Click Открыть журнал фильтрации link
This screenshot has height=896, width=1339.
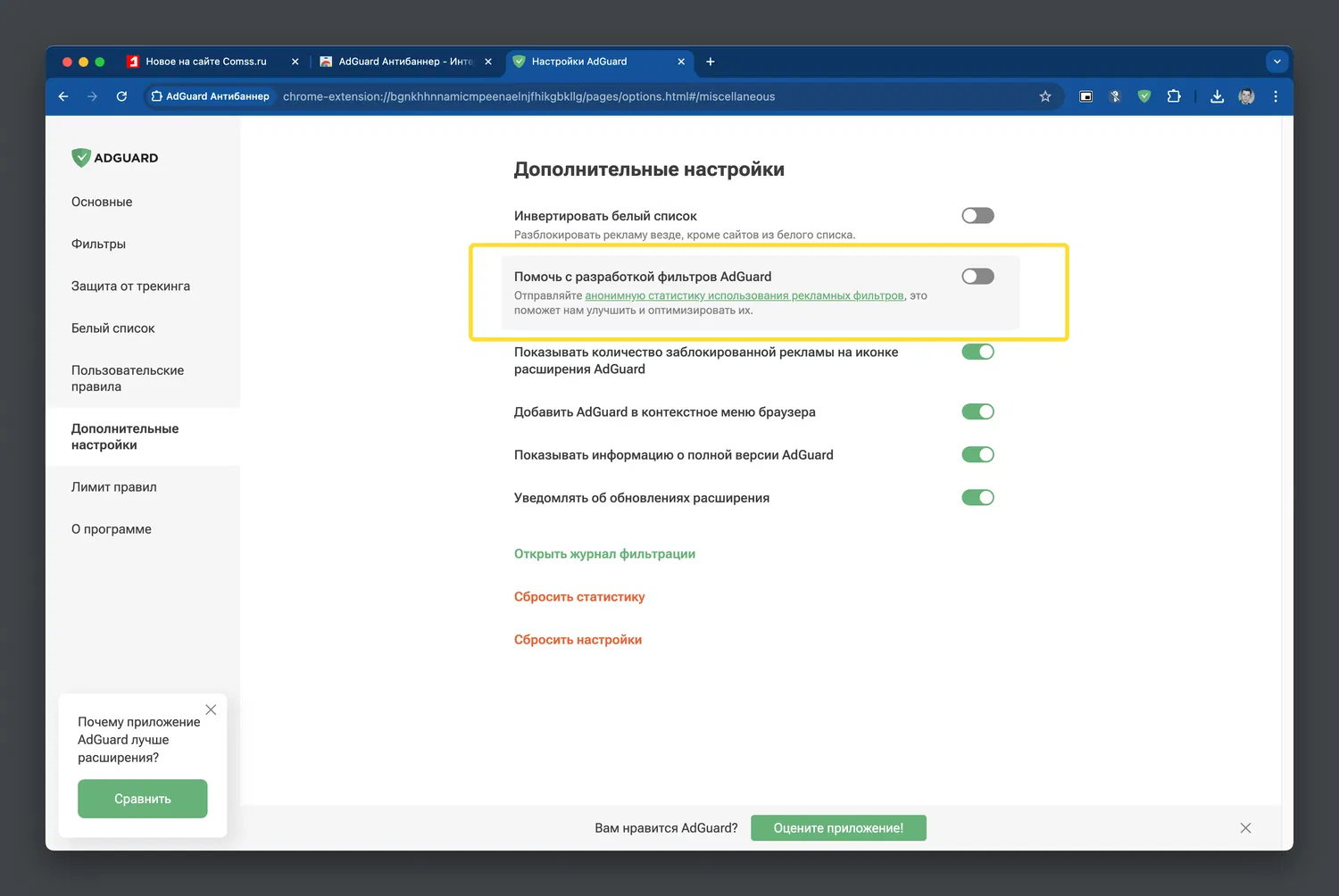click(604, 553)
